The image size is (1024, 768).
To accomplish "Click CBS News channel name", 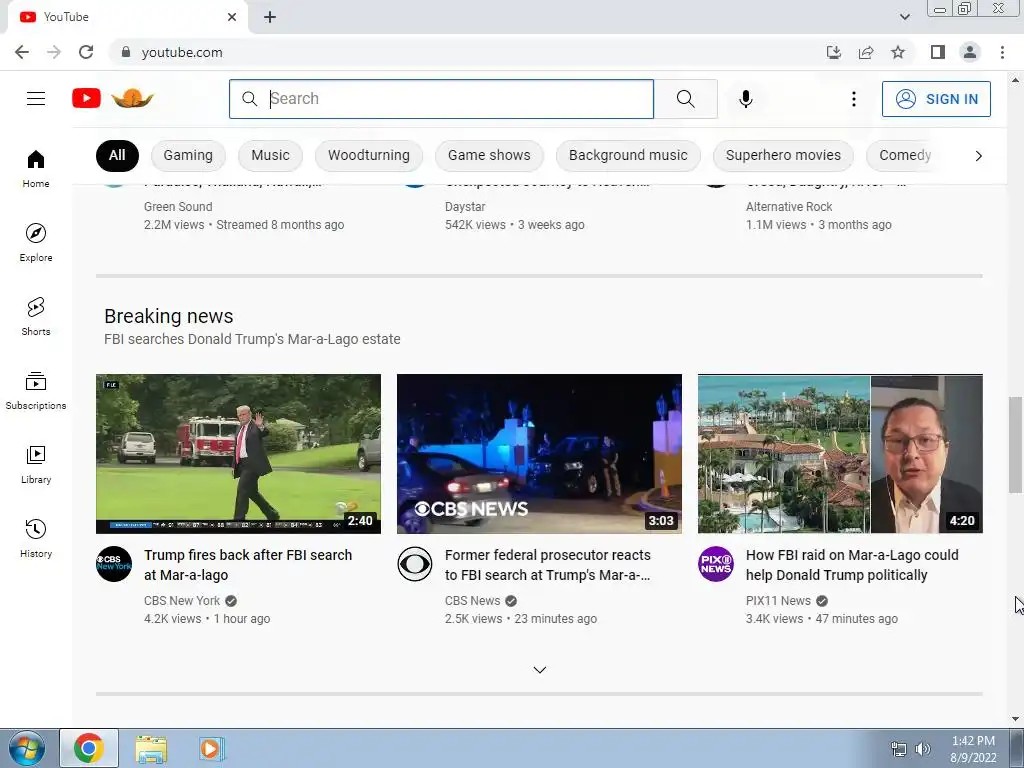I will [x=473, y=601].
